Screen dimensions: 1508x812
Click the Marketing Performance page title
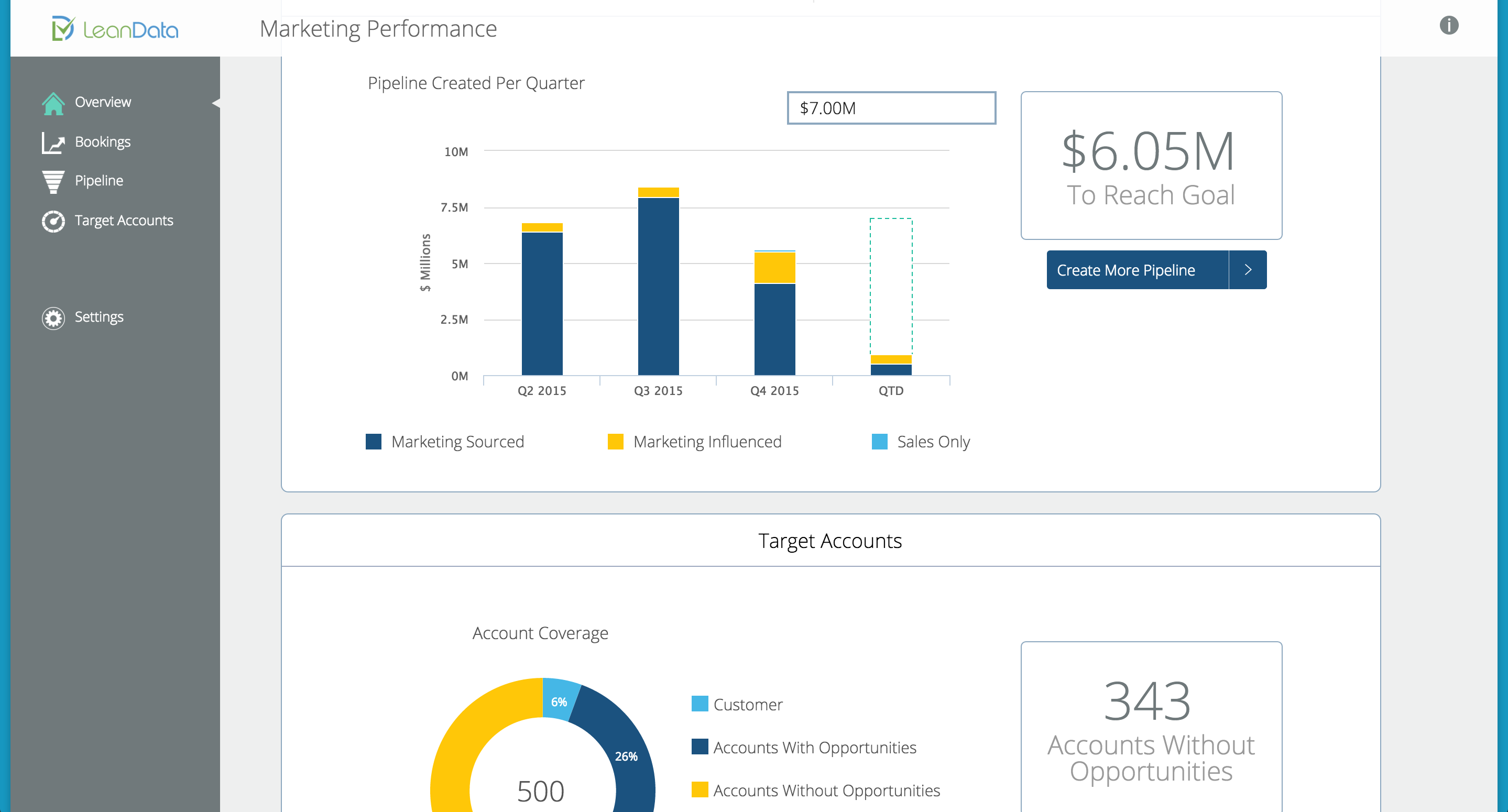tap(378, 29)
